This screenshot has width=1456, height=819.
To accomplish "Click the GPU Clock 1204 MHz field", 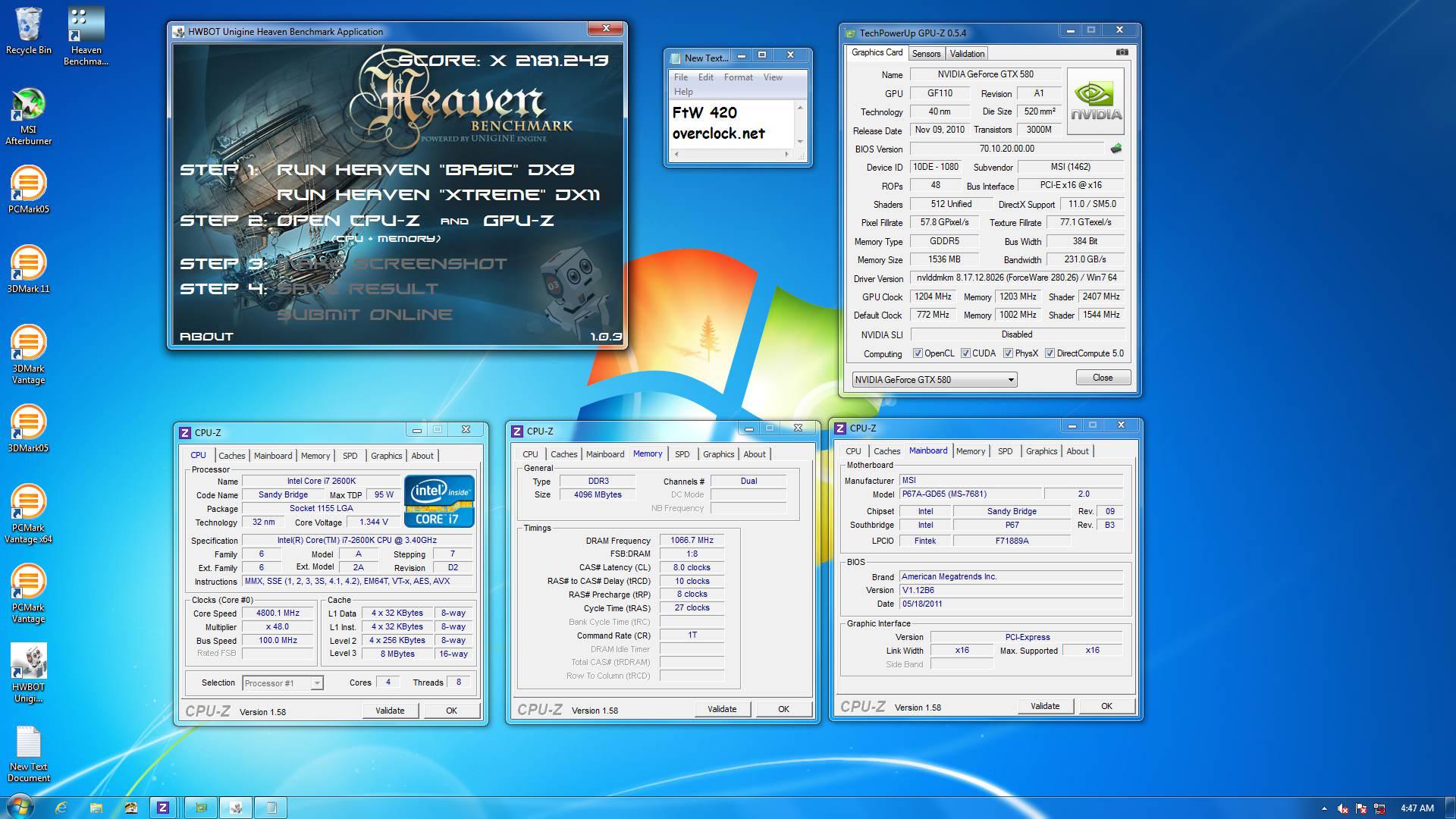I will [x=933, y=297].
